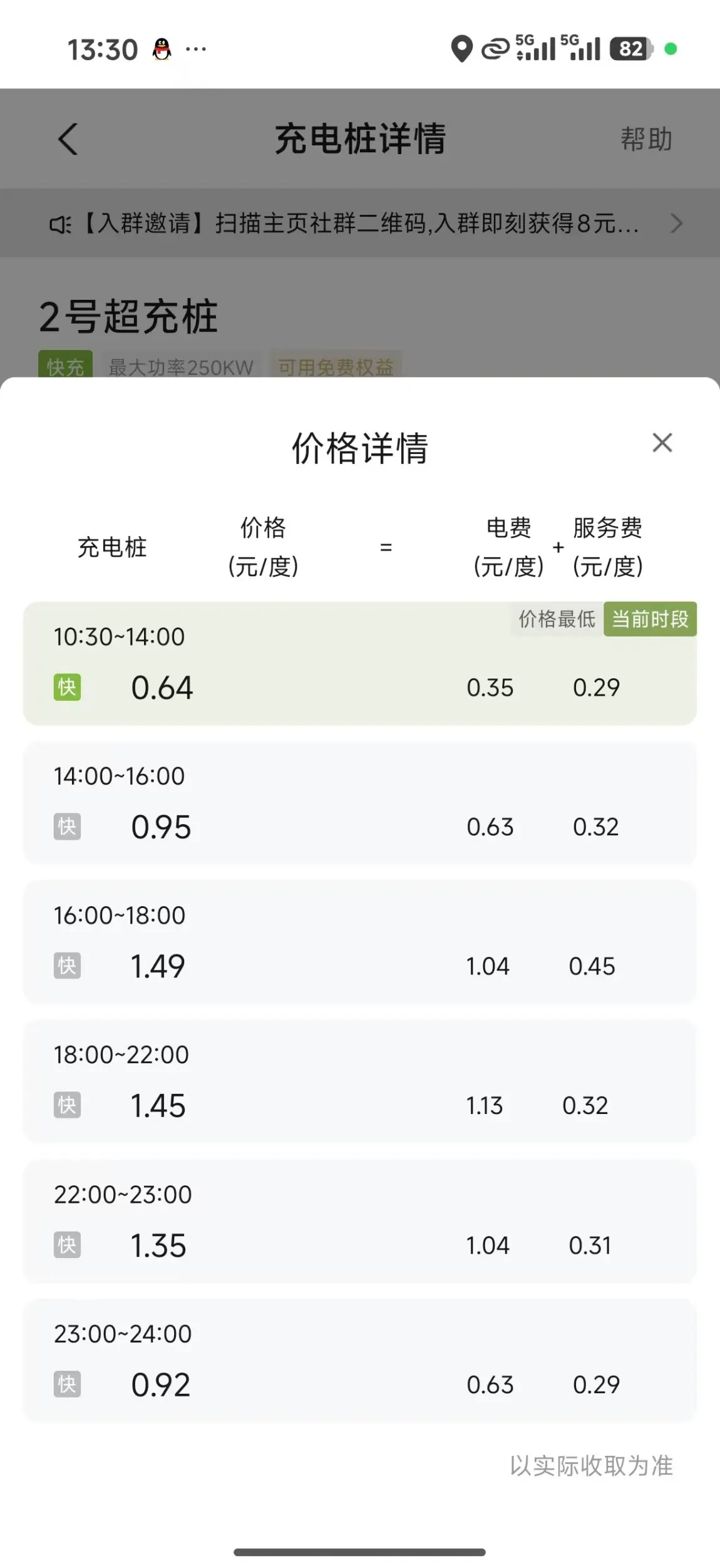The image size is (720, 1568).
Task: Open the 帮助 help page
Action: pos(646,139)
